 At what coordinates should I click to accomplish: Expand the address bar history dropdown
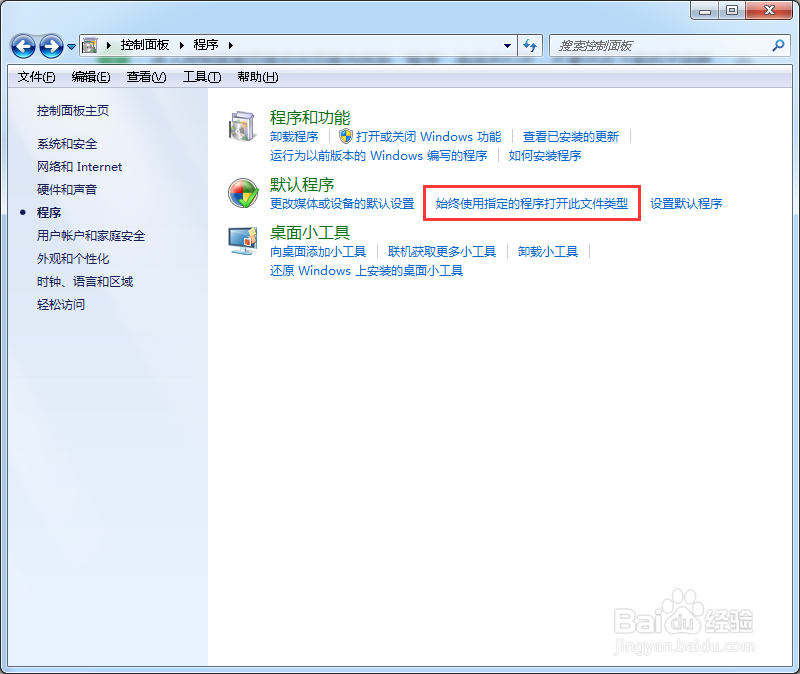click(507, 45)
